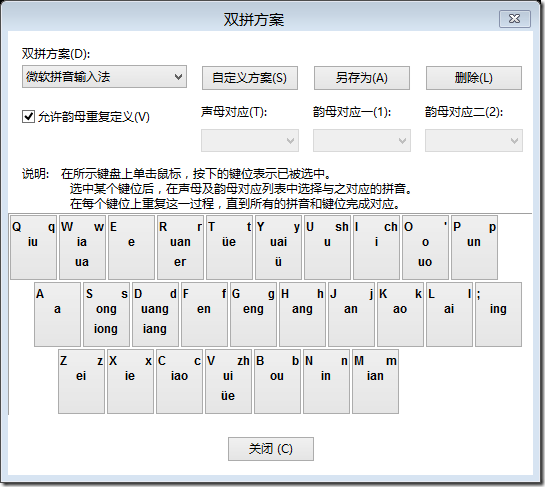This screenshot has width=545, height=487.
Task: Select the I key mapped to ch
Action: point(376,247)
